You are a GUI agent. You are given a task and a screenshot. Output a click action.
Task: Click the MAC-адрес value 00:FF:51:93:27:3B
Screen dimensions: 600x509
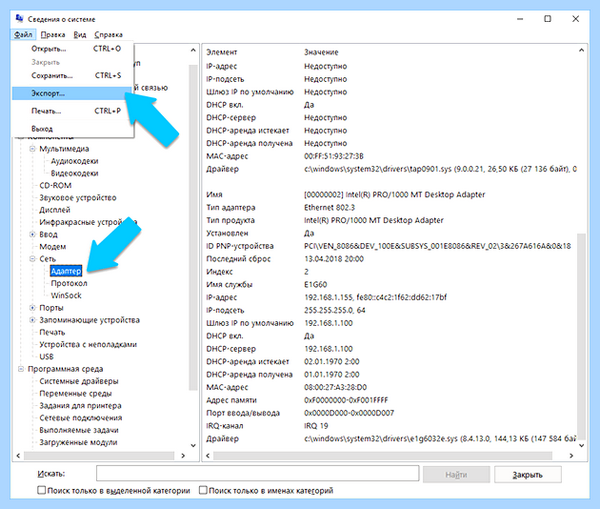(x=334, y=156)
